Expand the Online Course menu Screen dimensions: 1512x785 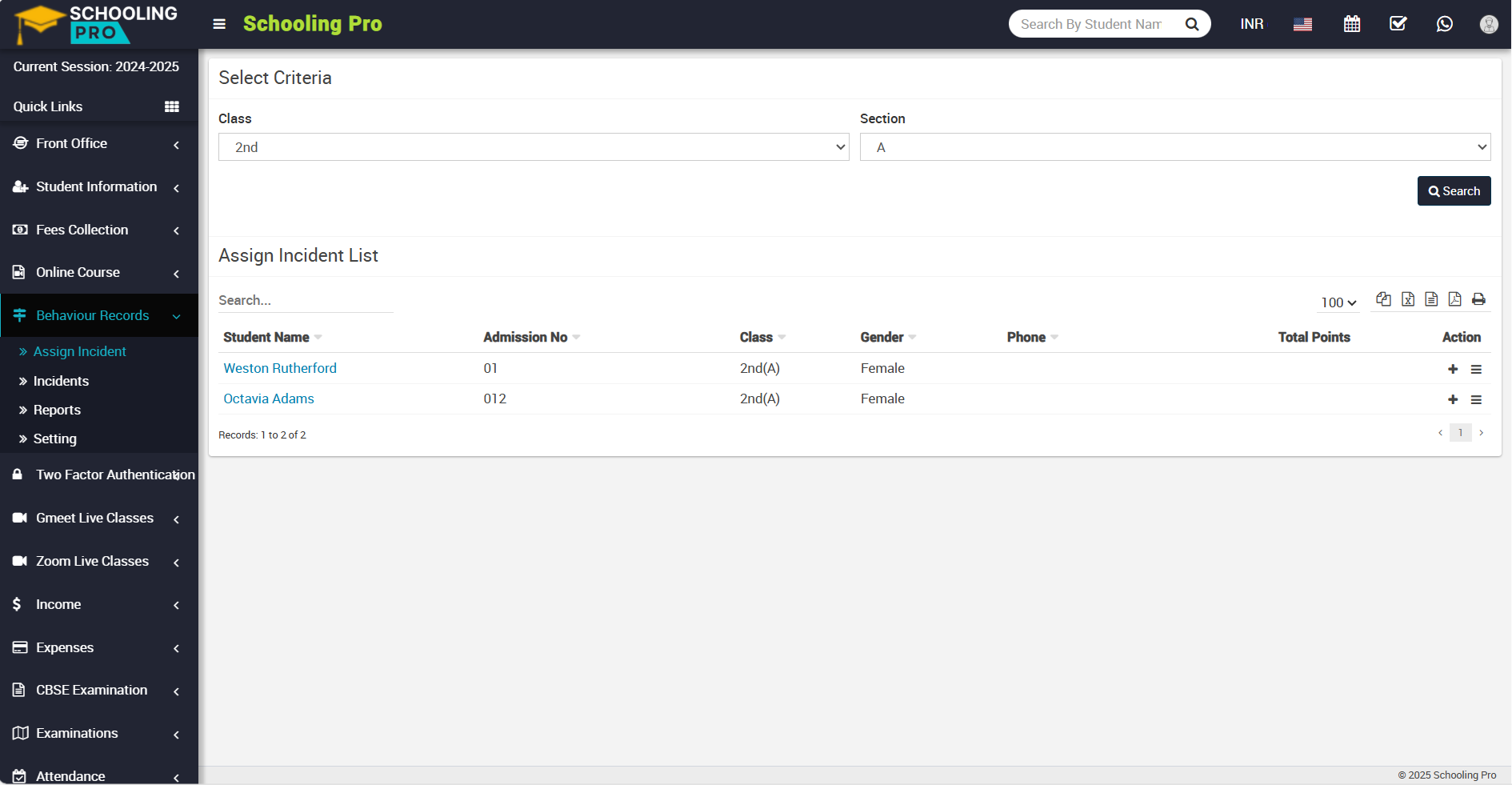99,272
